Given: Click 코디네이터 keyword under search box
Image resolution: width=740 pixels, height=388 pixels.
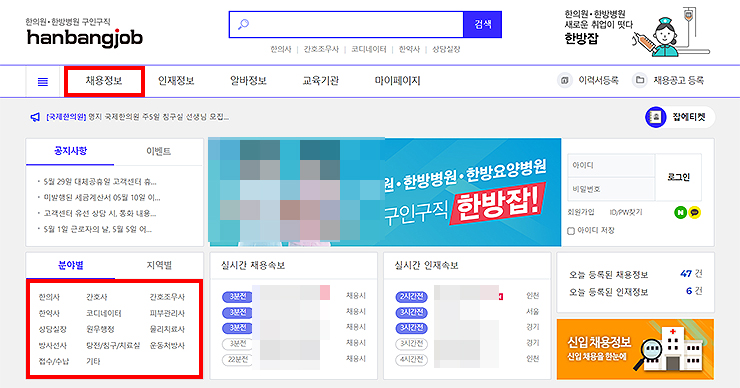Looking at the screenshot, I should (369, 49).
